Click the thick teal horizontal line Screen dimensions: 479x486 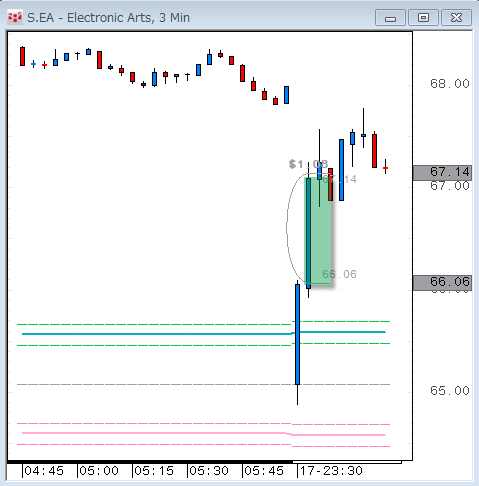pyautogui.click(x=203, y=333)
